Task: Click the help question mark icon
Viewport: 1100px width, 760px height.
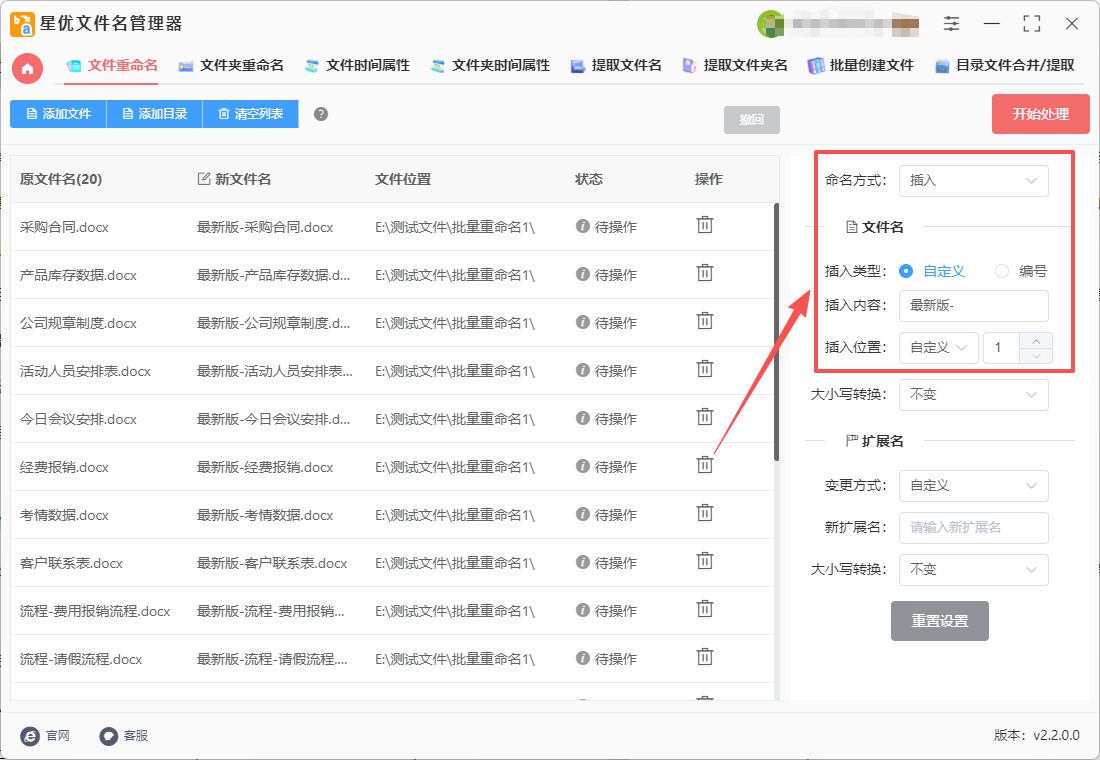Action: click(321, 114)
